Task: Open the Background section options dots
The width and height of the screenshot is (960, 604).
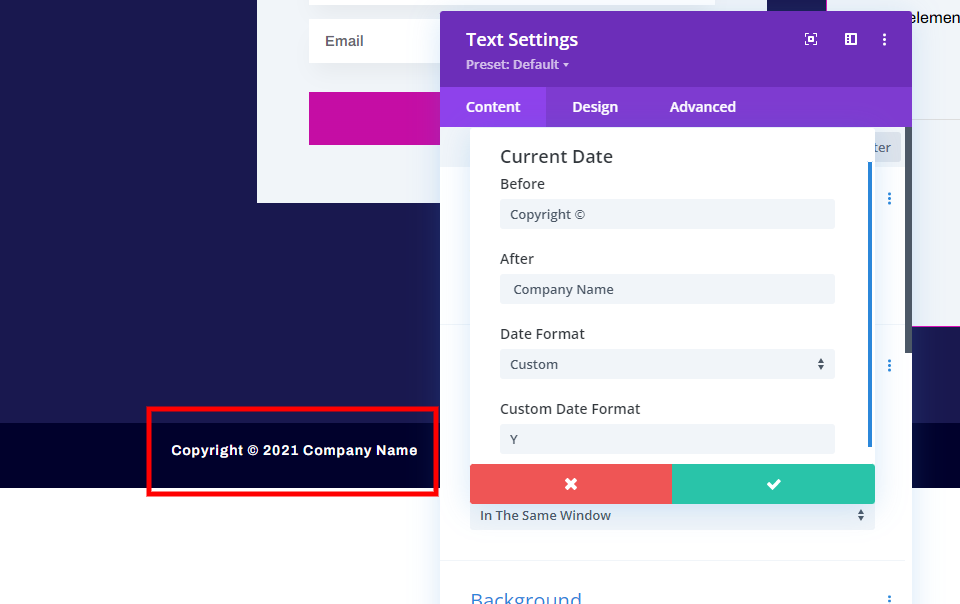Action: pyautogui.click(x=889, y=598)
